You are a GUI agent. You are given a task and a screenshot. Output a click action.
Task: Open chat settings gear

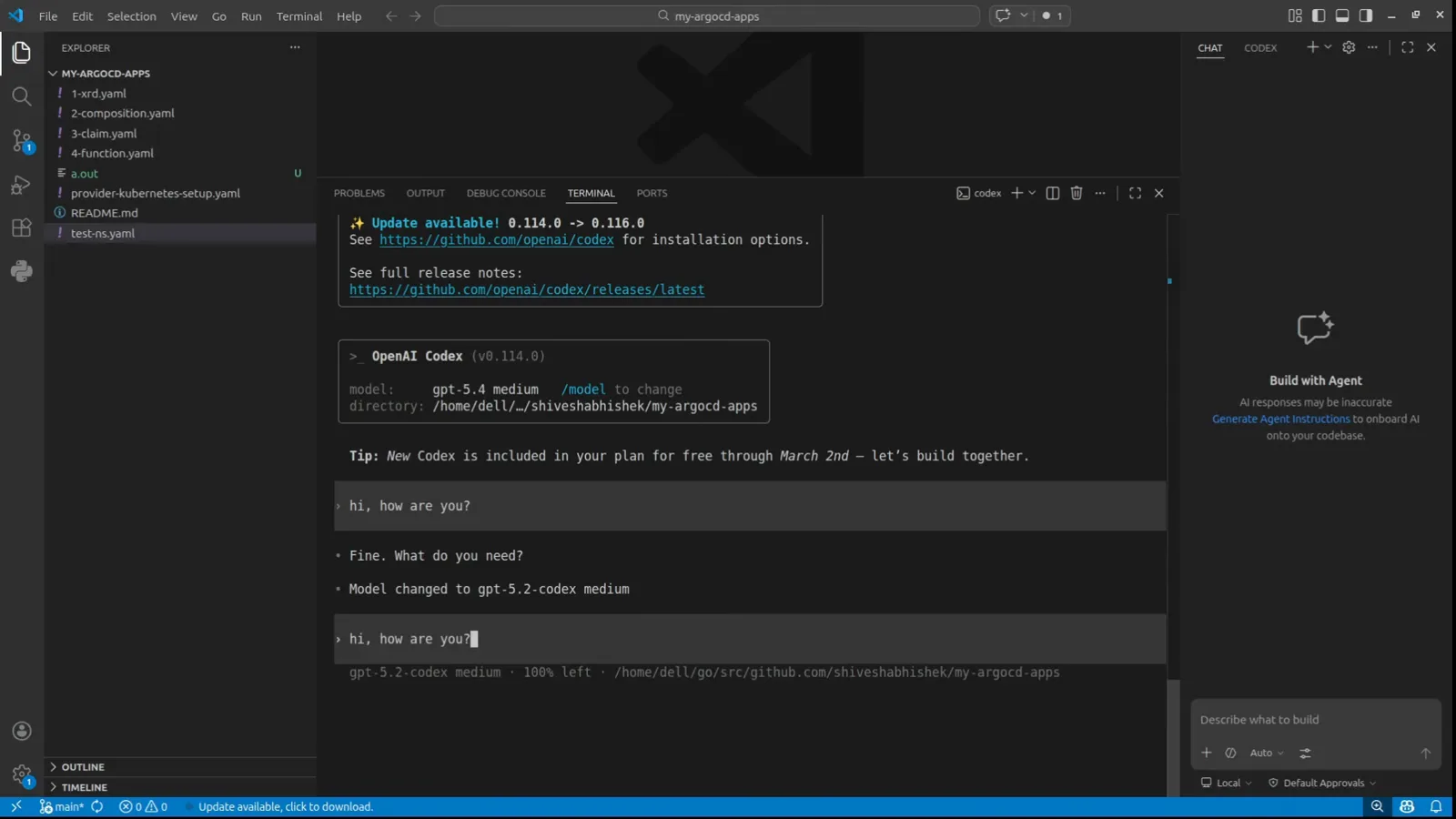[x=1349, y=47]
